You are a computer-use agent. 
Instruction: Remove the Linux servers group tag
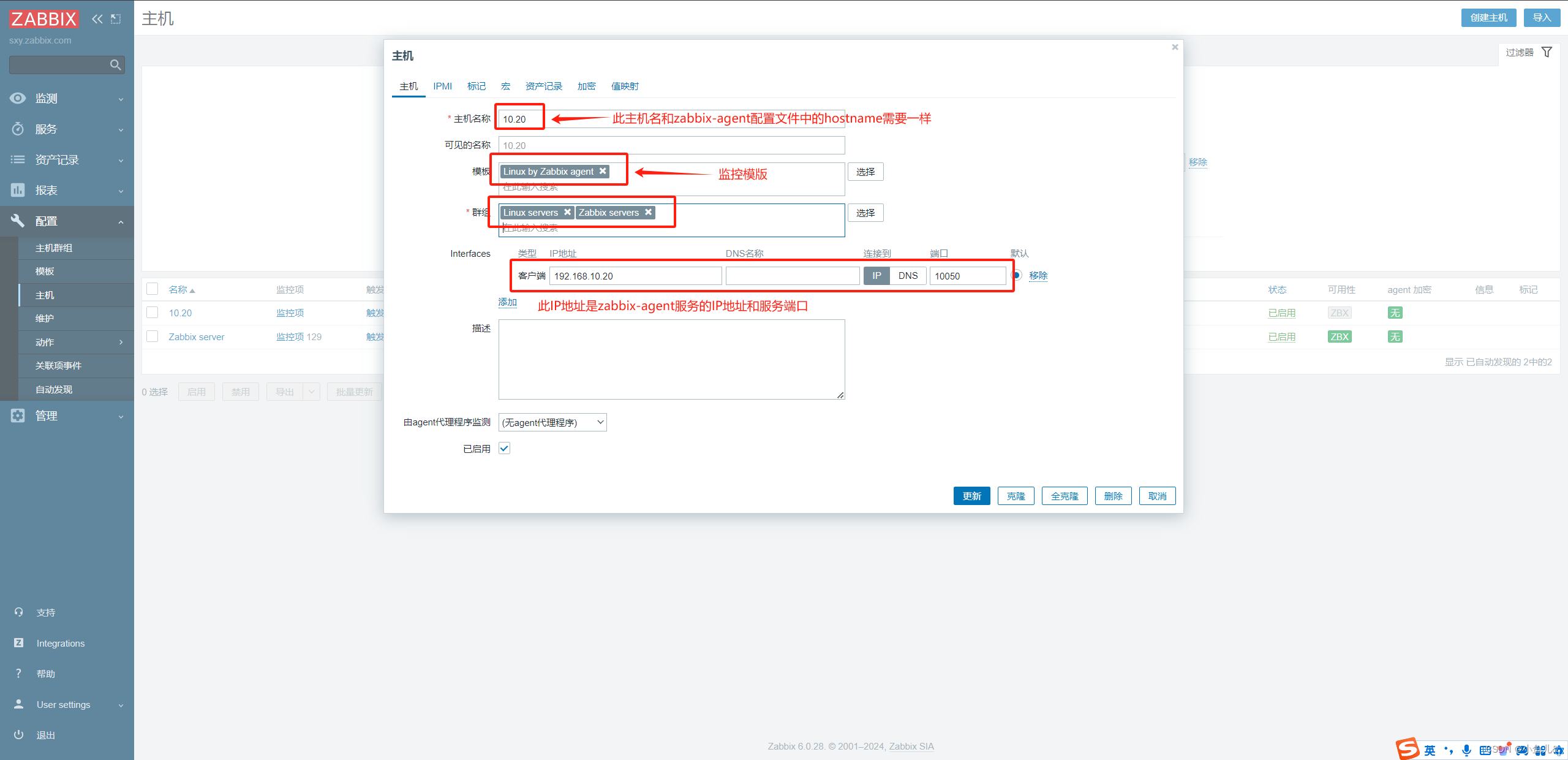coord(567,212)
